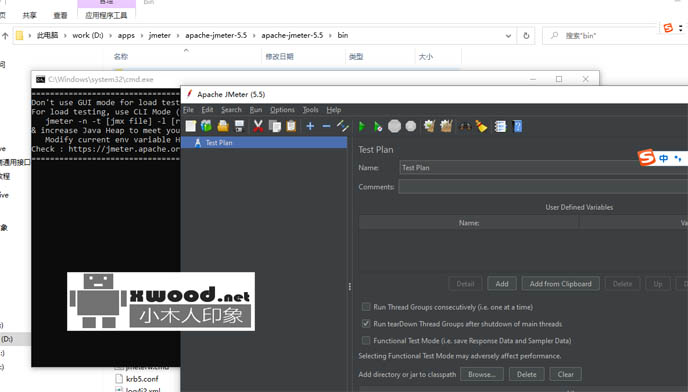Screen dimensions: 688x392
Task: Click the Detail button
Action: [x=465, y=284]
